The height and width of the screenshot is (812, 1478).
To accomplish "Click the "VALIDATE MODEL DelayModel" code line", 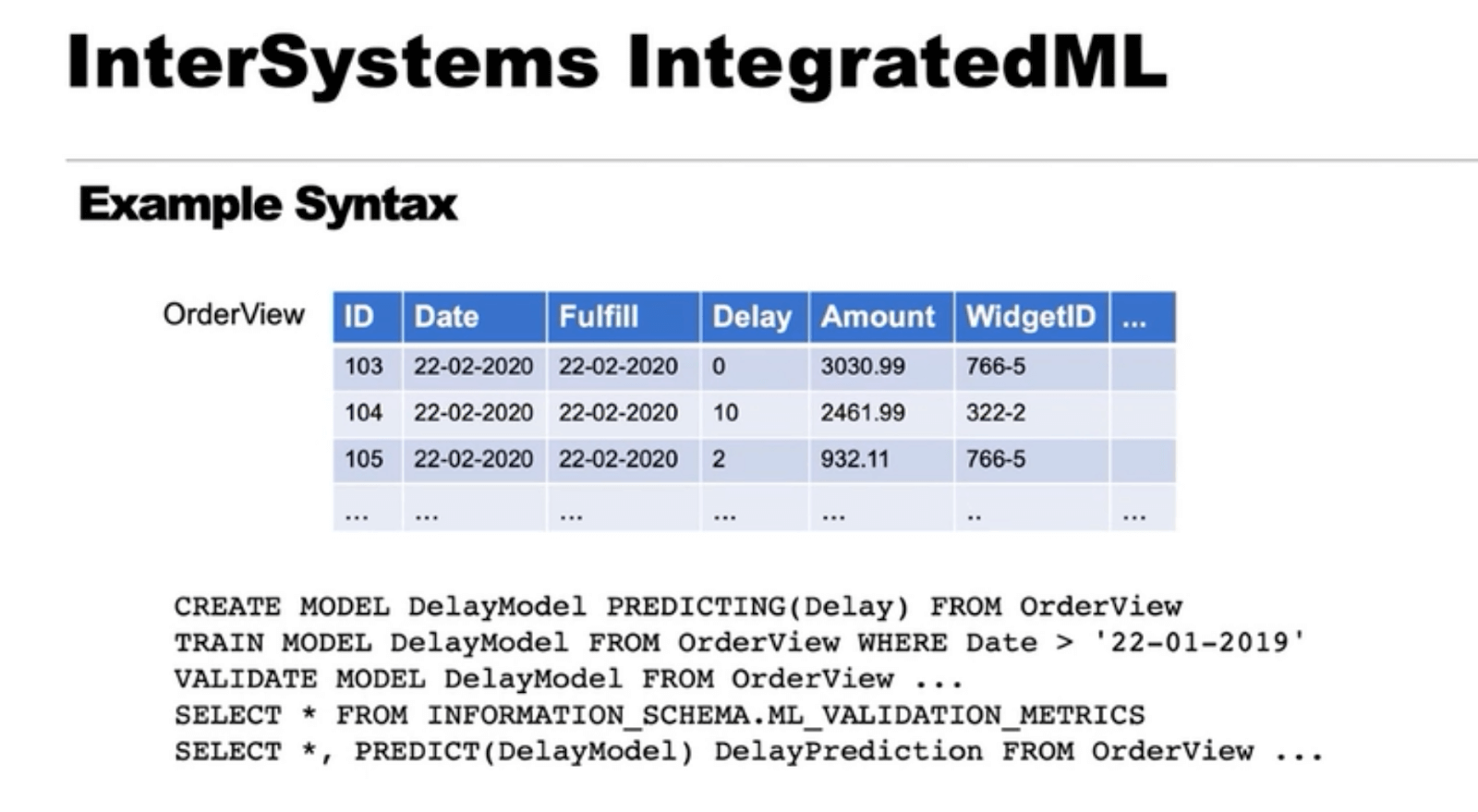I will 568,679.
